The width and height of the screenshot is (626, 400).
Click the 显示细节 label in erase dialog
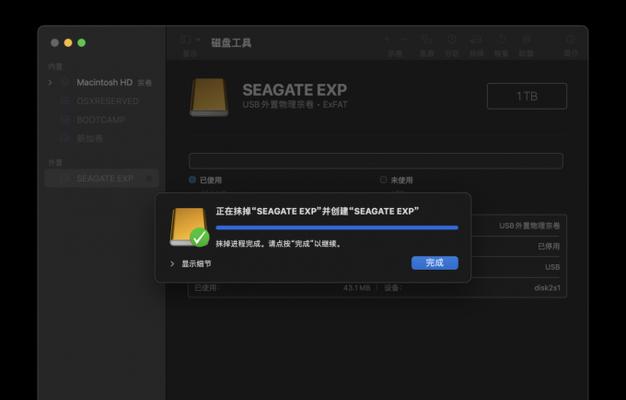click(x=196, y=264)
